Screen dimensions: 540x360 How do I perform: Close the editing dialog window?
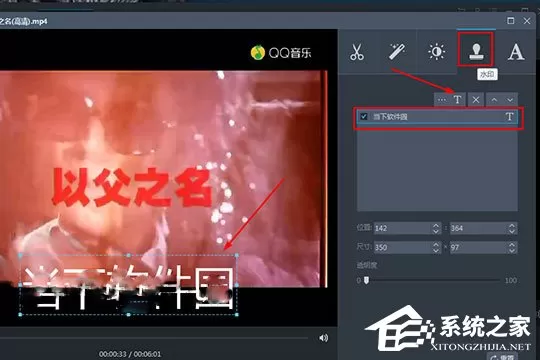point(527,21)
